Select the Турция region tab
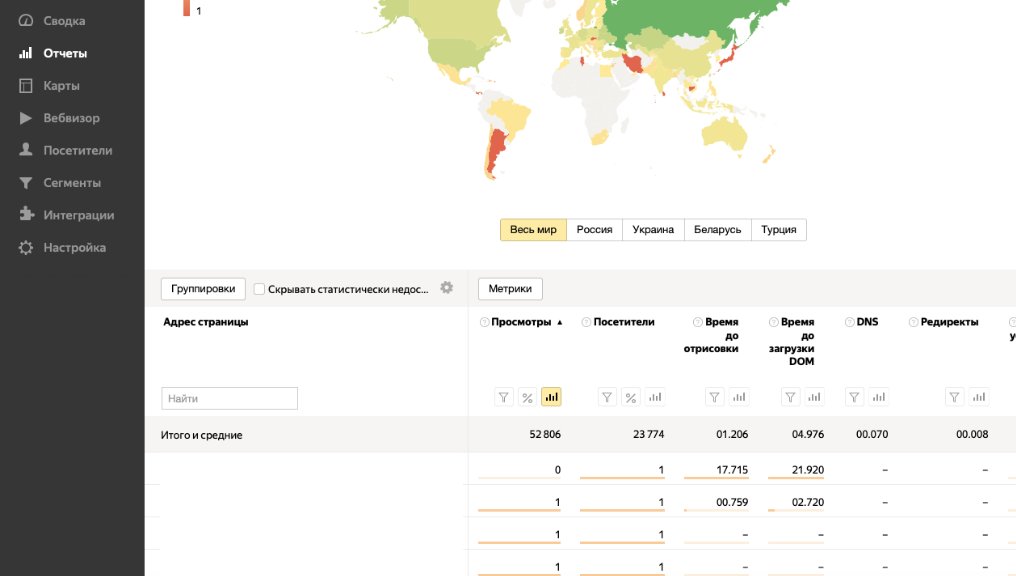Viewport: 1016px width, 576px height. click(778, 230)
